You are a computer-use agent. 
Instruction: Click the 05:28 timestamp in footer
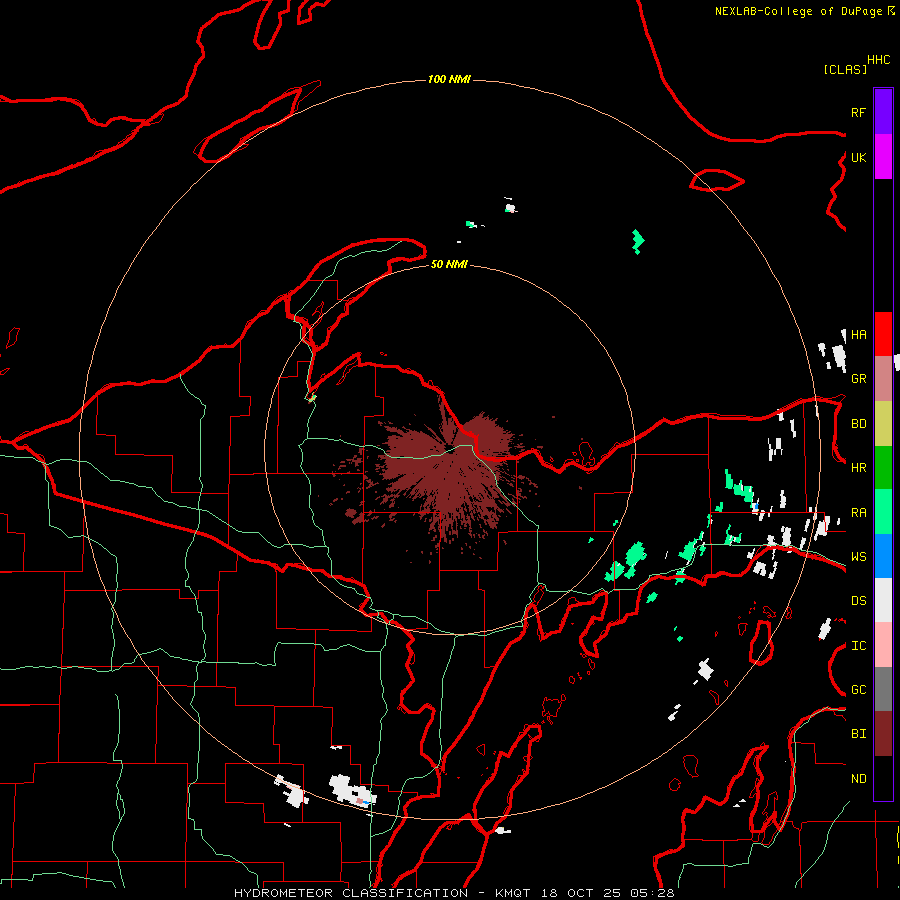click(x=651, y=893)
